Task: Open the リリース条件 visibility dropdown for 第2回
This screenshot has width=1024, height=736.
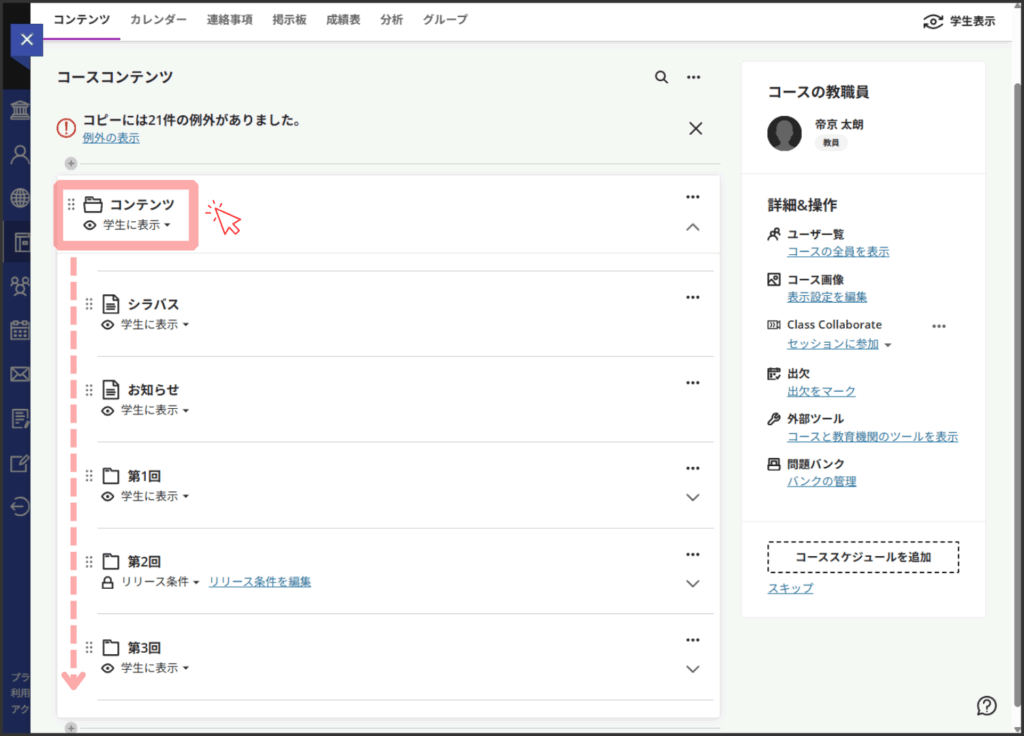Action: click(160, 582)
